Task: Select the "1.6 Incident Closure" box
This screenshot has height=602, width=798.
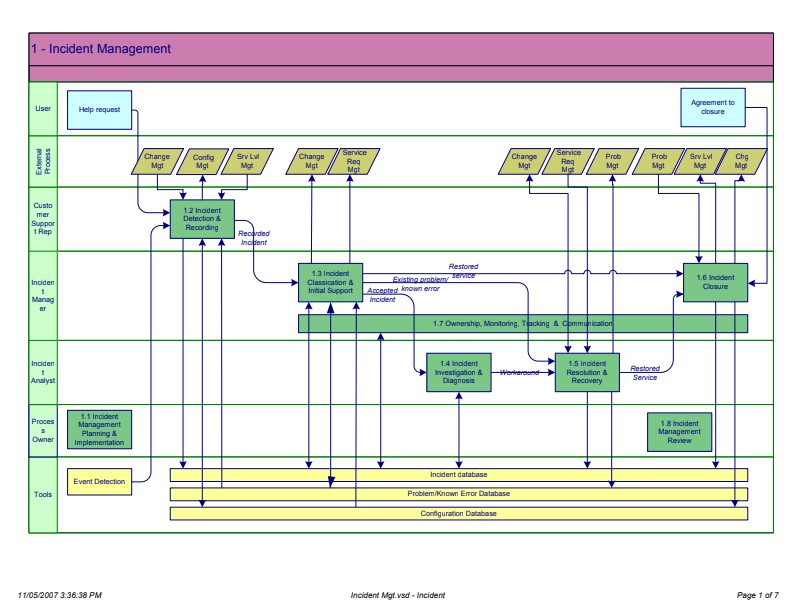Action: 715,282
